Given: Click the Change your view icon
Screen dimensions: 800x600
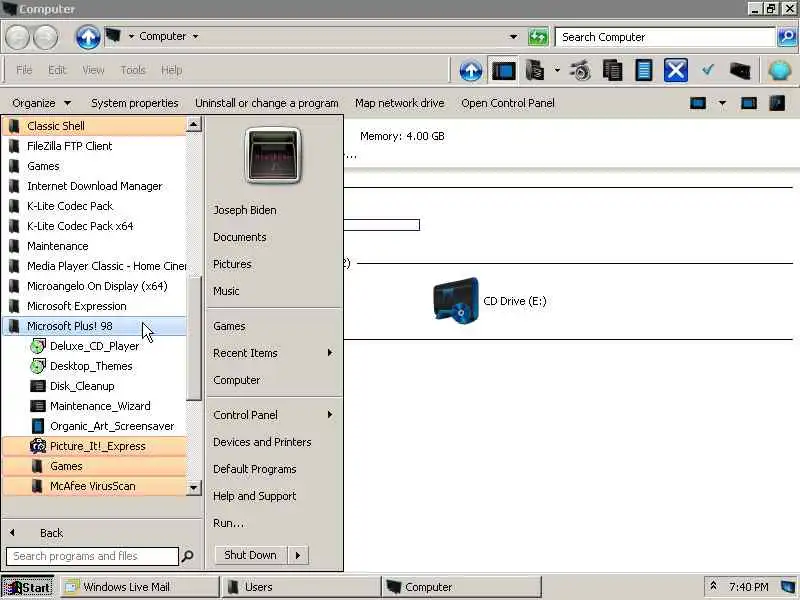Looking at the screenshot, I should point(697,103).
